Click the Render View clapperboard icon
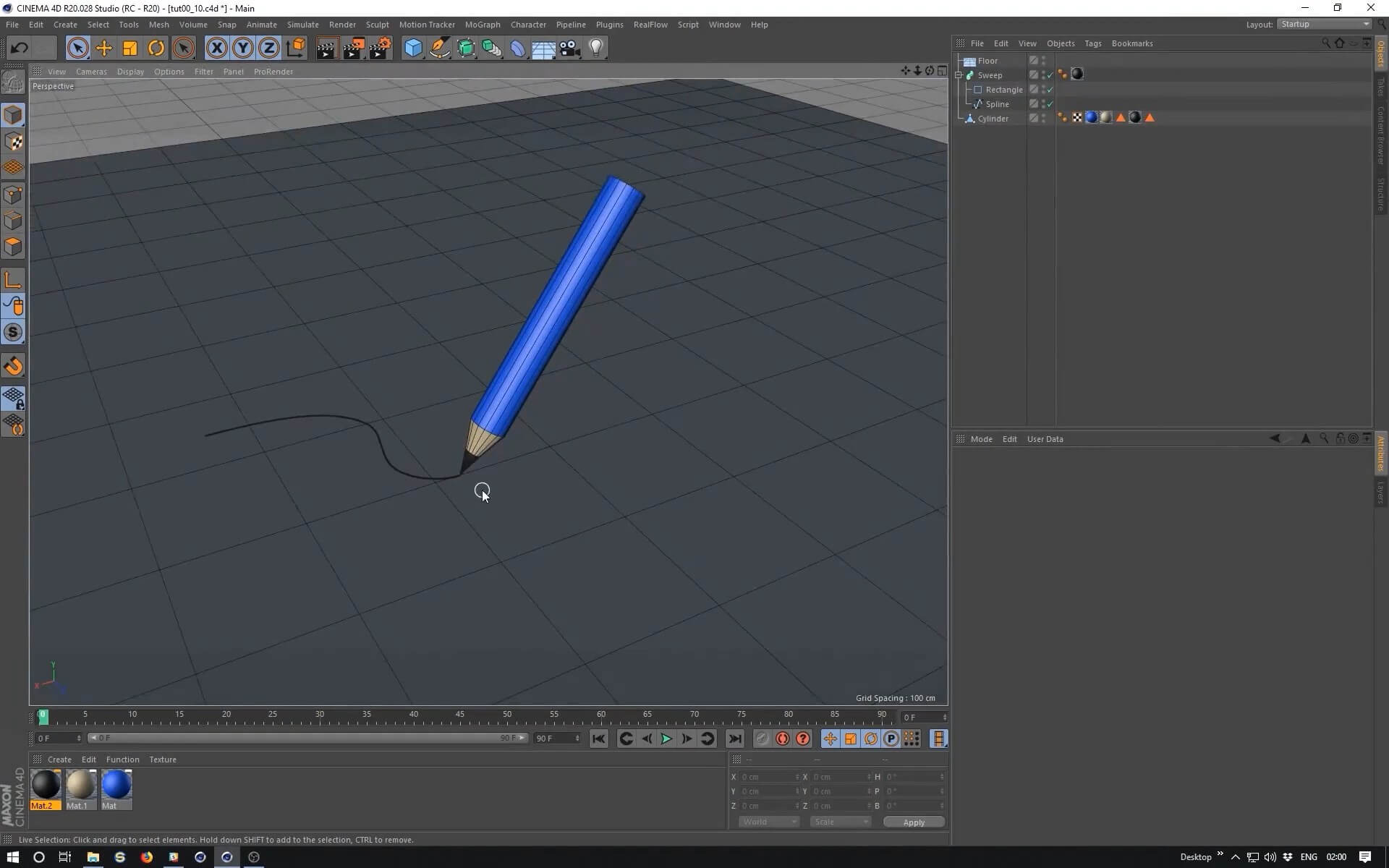 (x=327, y=48)
